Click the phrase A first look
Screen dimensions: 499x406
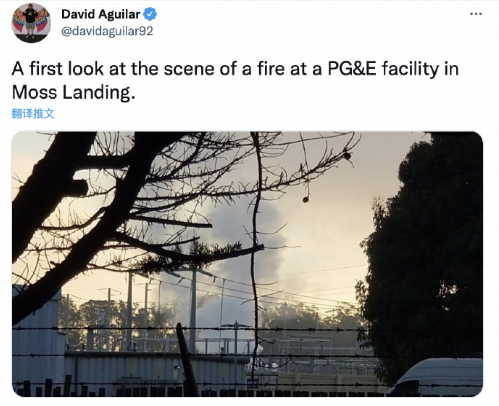[58, 69]
